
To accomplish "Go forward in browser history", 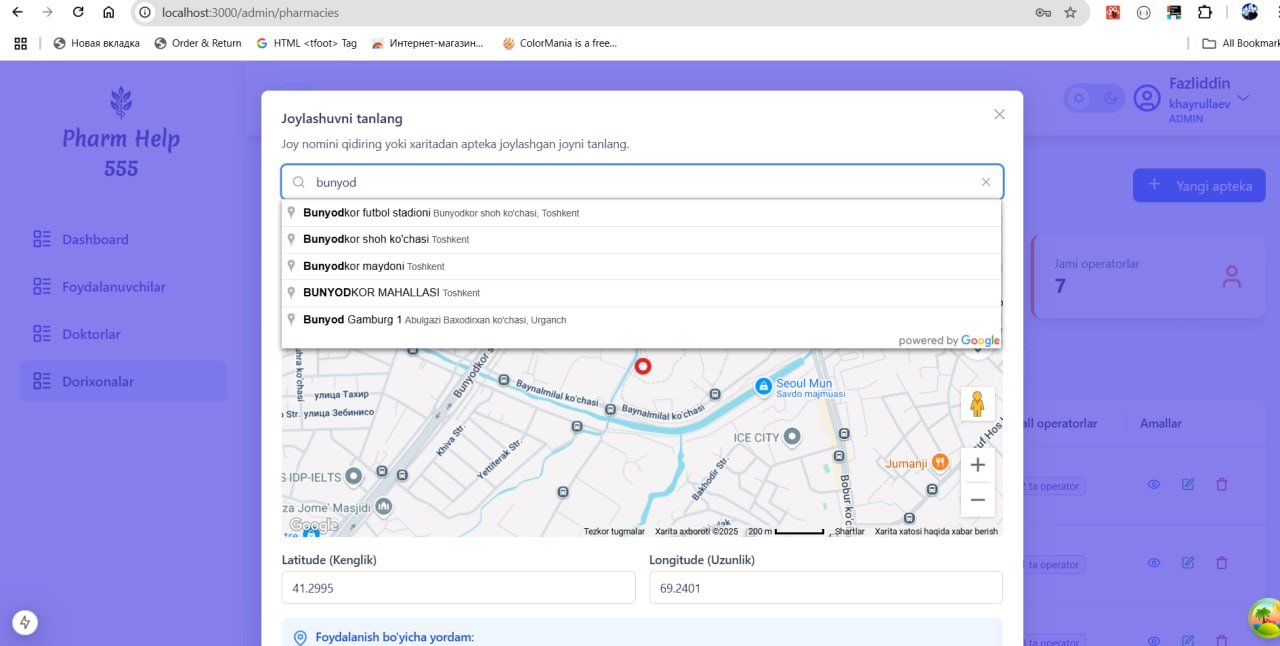I will 47,13.
